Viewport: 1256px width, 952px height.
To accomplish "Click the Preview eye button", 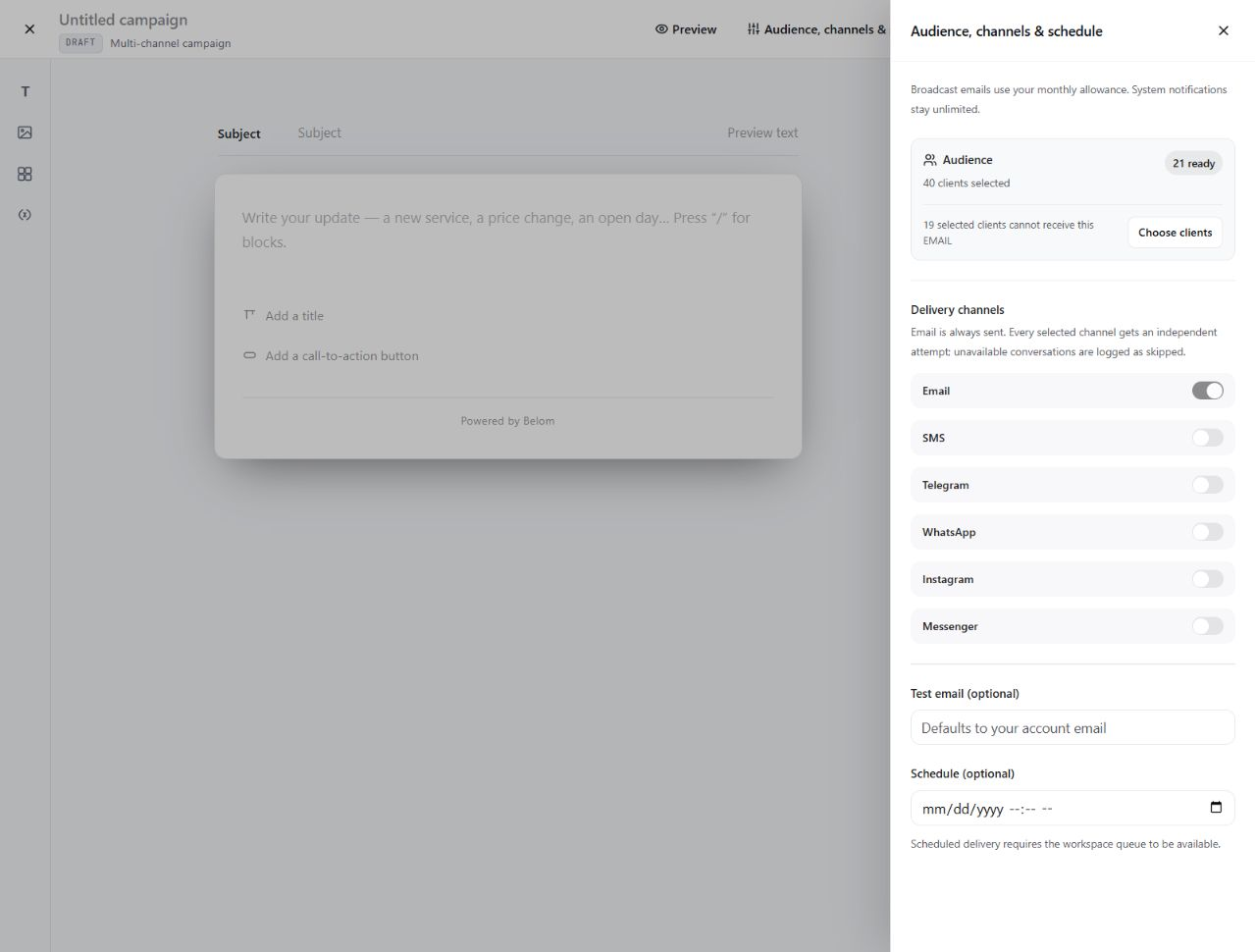I will pyautogui.click(x=686, y=29).
